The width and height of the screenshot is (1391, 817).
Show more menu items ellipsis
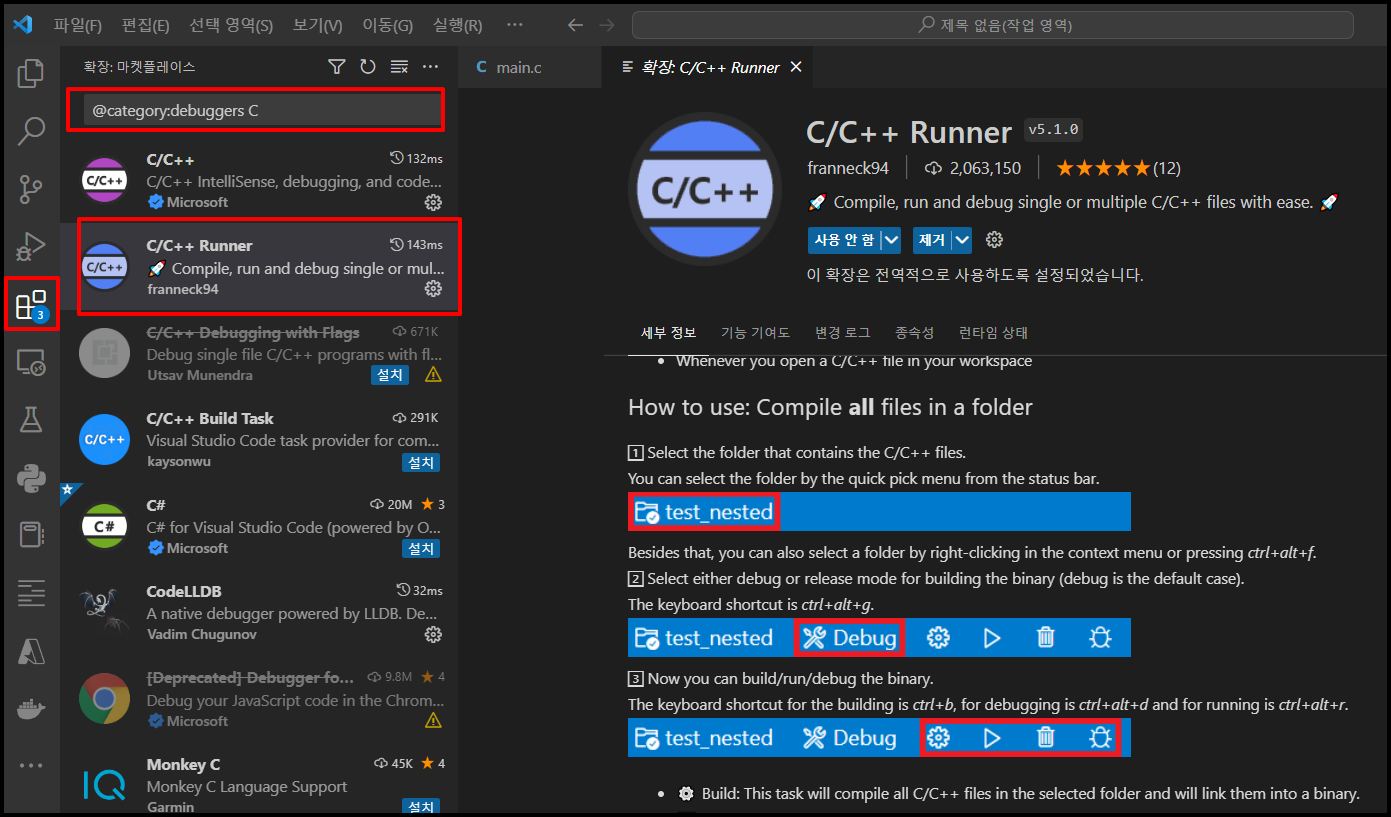(515, 25)
